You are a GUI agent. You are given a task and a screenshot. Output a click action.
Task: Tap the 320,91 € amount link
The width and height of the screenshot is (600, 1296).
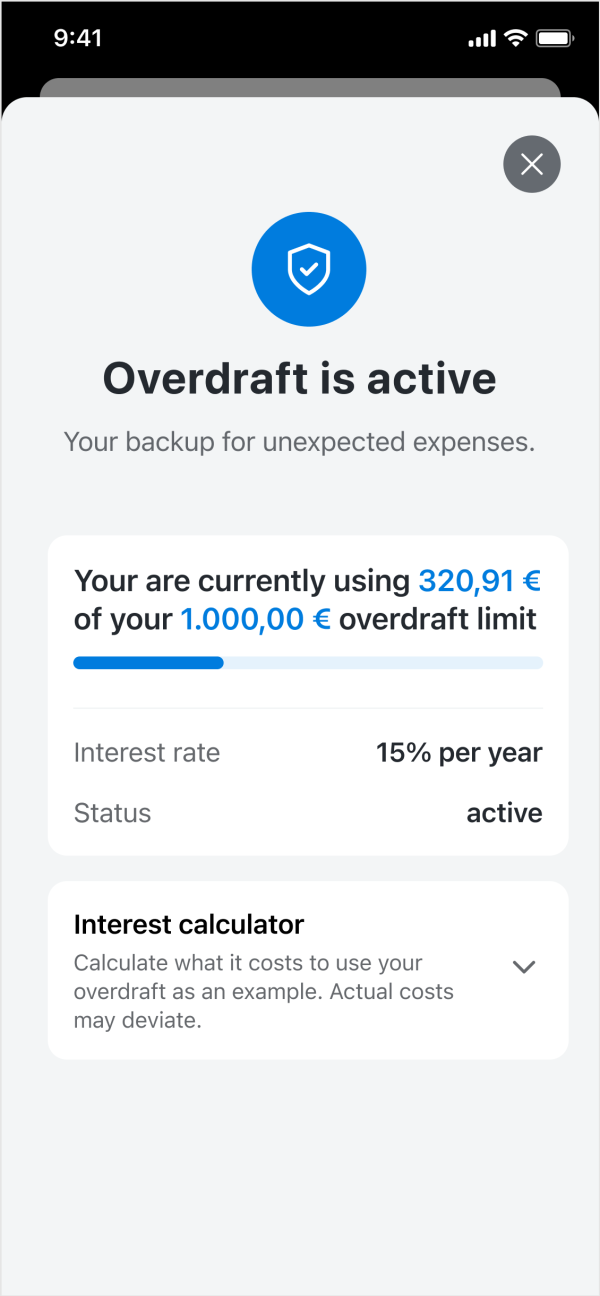coord(479,580)
